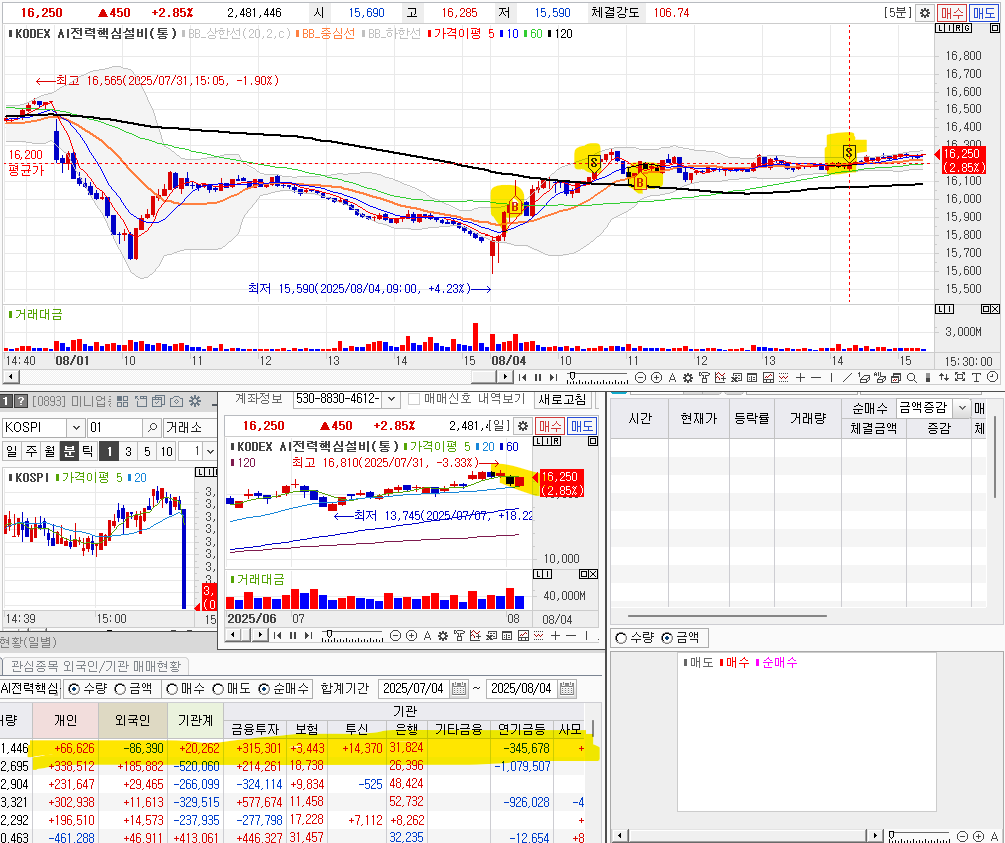Open 관심종목 외국인/기관 매매현황 tab

pyautogui.click(x=96, y=666)
